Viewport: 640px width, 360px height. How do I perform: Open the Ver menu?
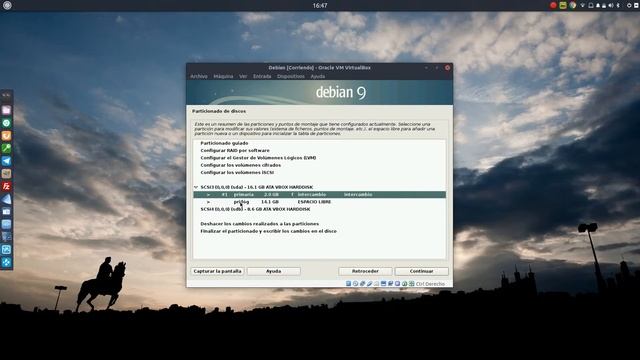click(243, 76)
